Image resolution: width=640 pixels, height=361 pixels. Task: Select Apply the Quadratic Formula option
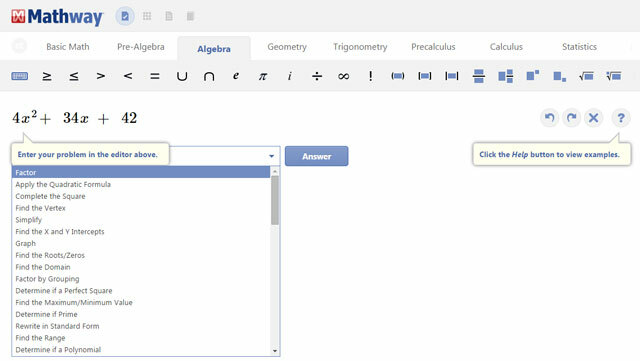(x=63, y=184)
